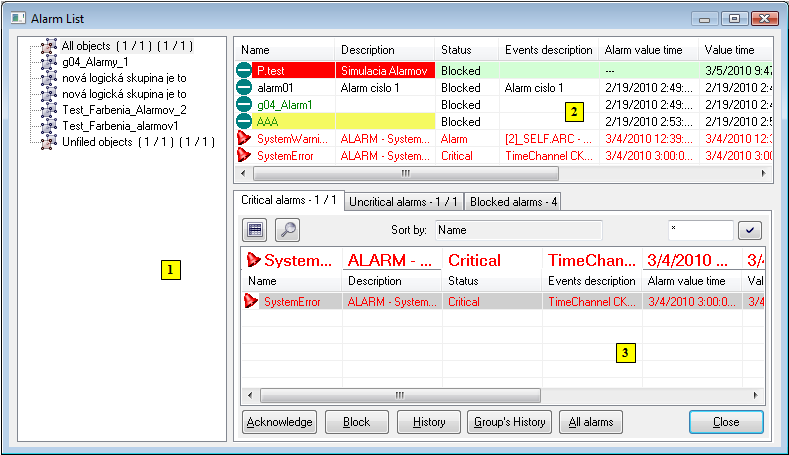Click the table view icon in alarm toolbar
The width and height of the screenshot is (789, 455).
click(256, 229)
